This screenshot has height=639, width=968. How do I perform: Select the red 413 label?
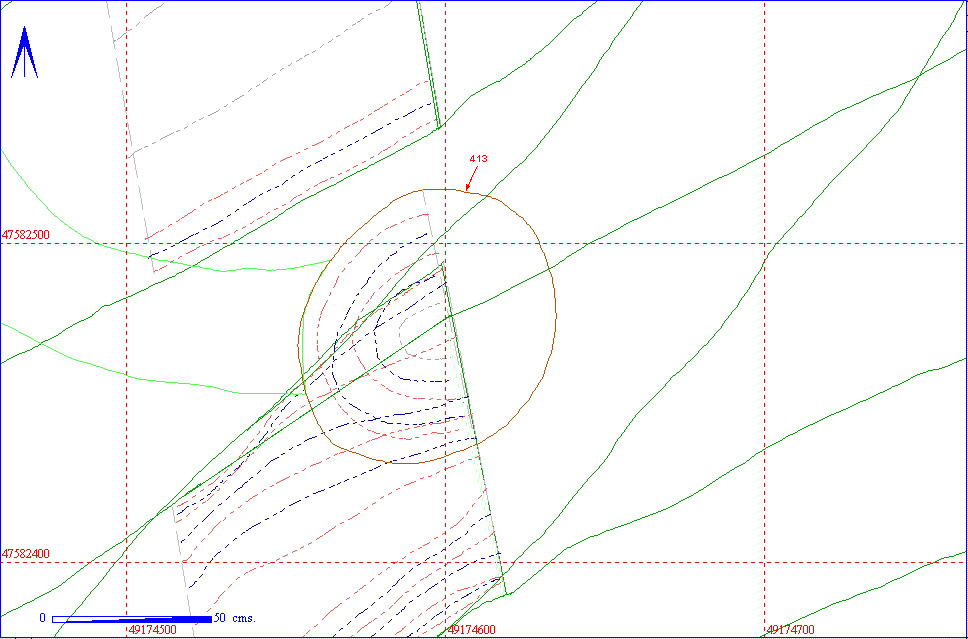click(x=478, y=159)
